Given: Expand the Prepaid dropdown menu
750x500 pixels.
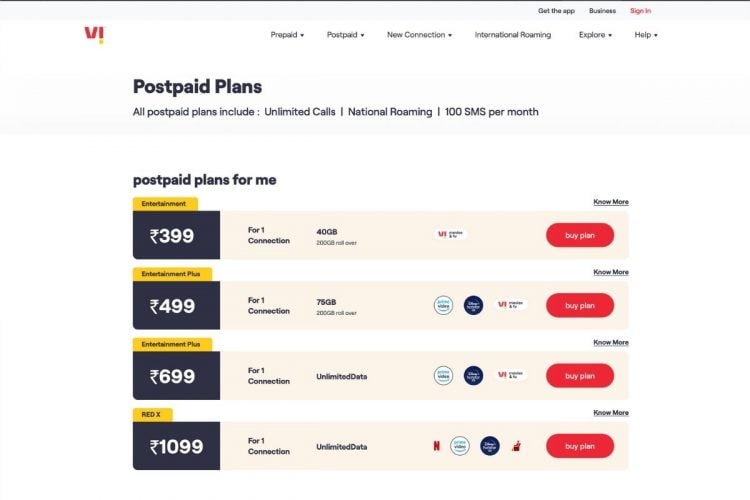Looking at the screenshot, I should pyautogui.click(x=287, y=35).
